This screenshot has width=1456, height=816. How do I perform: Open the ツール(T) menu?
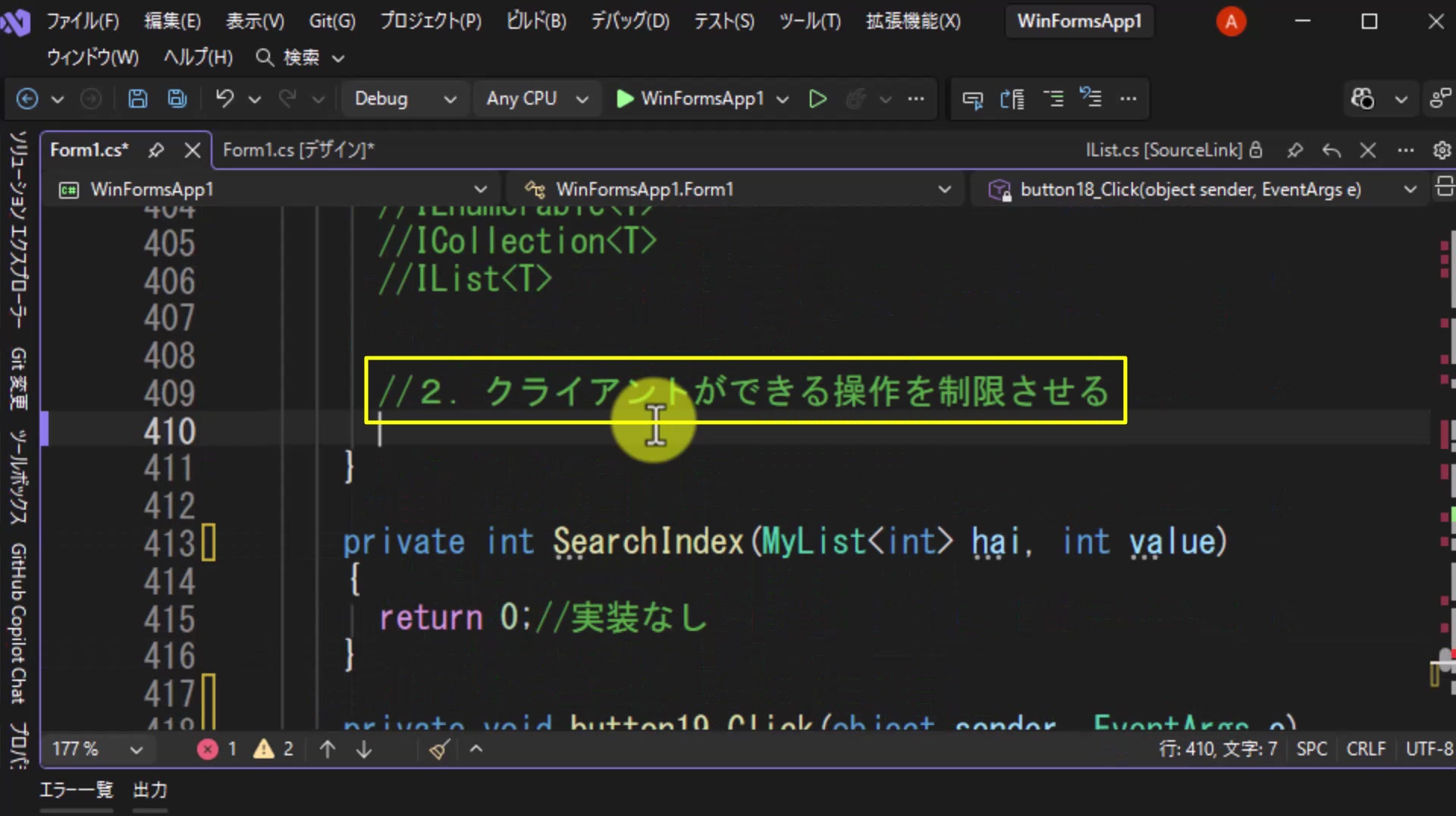pos(810,20)
